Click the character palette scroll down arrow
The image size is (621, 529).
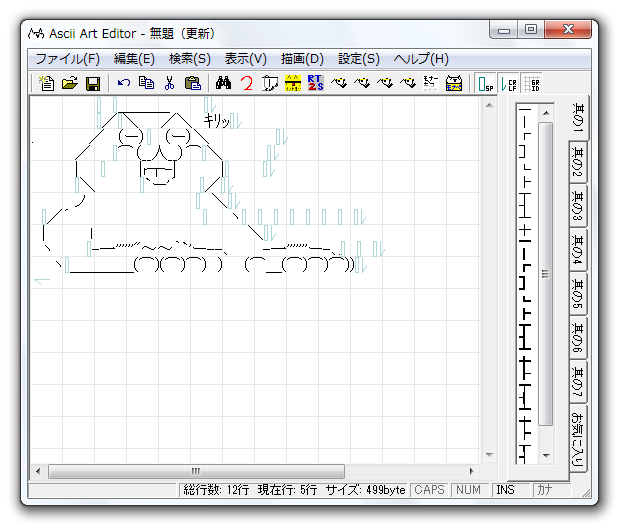(547, 455)
